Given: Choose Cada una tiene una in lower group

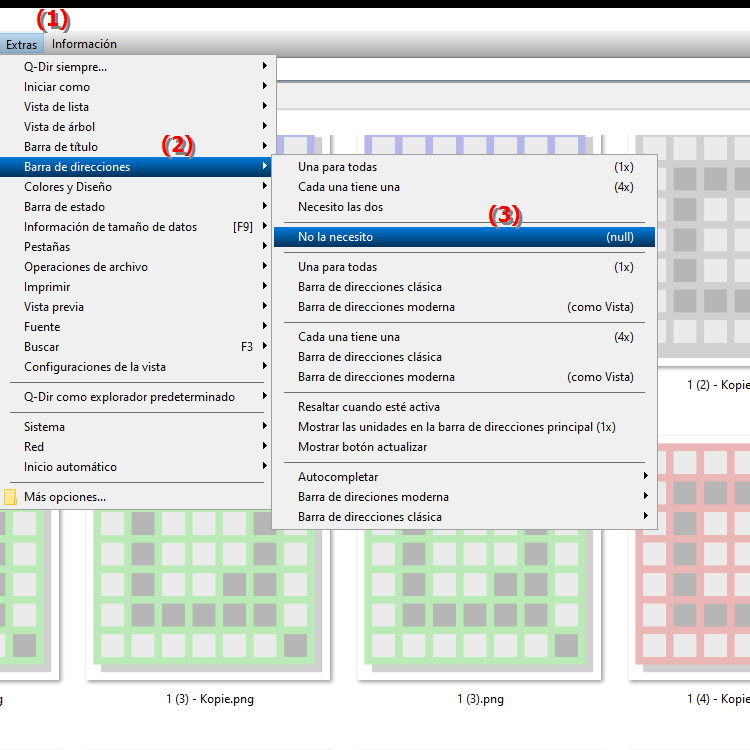Looking at the screenshot, I should click(x=464, y=337).
